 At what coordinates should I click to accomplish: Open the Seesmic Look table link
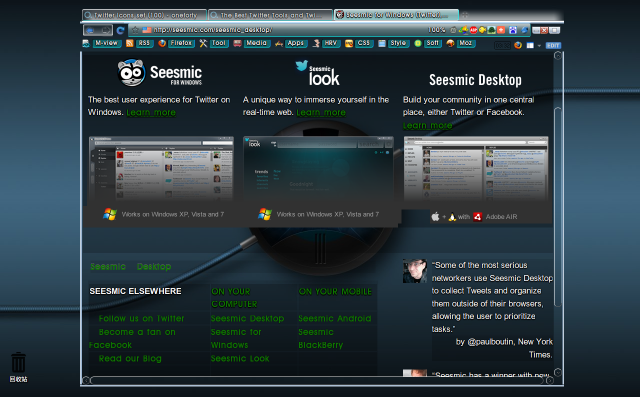pos(240,359)
